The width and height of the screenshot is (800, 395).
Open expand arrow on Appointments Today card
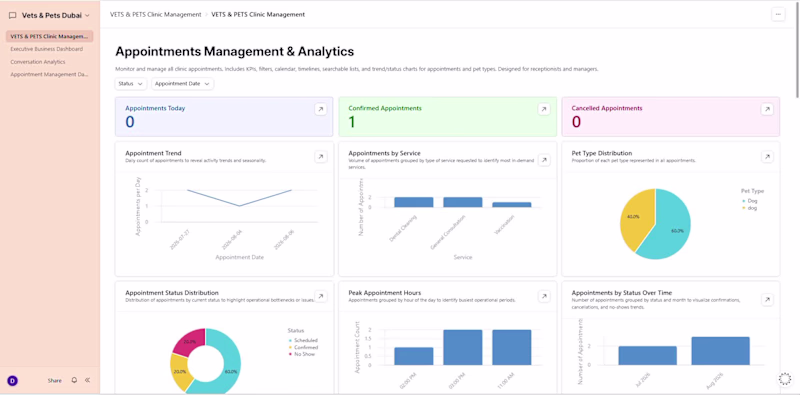[320, 109]
